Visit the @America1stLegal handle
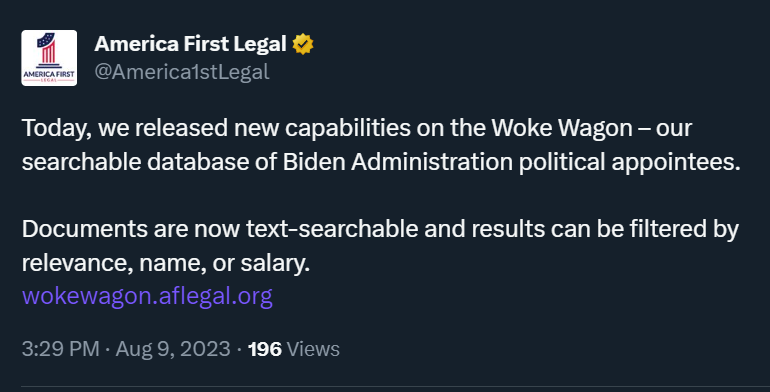Viewport: 770px width, 392px height. [x=182, y=72]
